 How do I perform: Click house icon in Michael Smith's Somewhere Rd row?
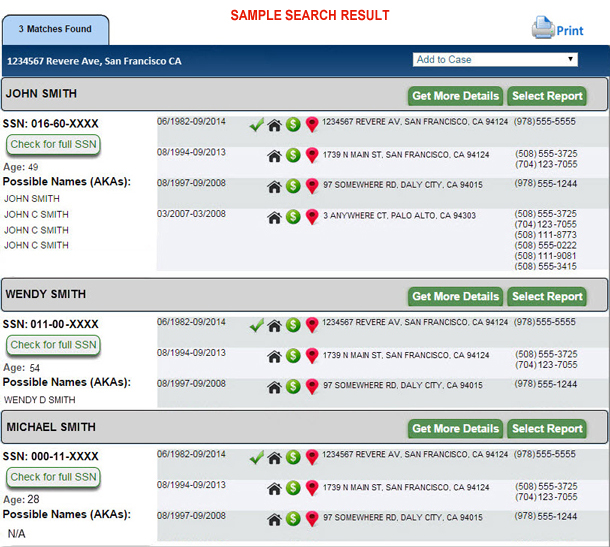(275, 519)
